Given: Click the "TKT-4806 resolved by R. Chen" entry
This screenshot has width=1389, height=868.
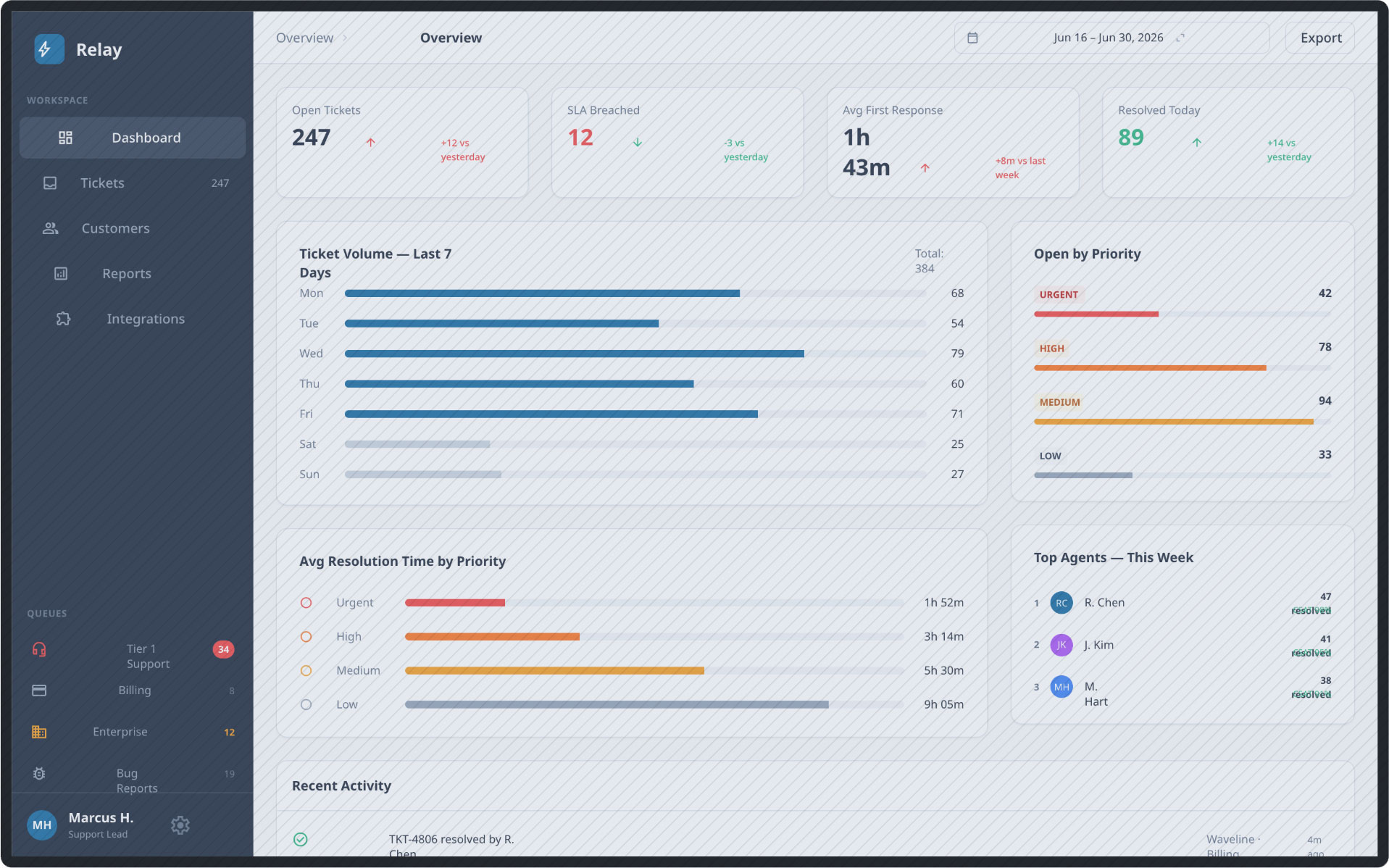Looking at the screenshot, I should [451, 846].
